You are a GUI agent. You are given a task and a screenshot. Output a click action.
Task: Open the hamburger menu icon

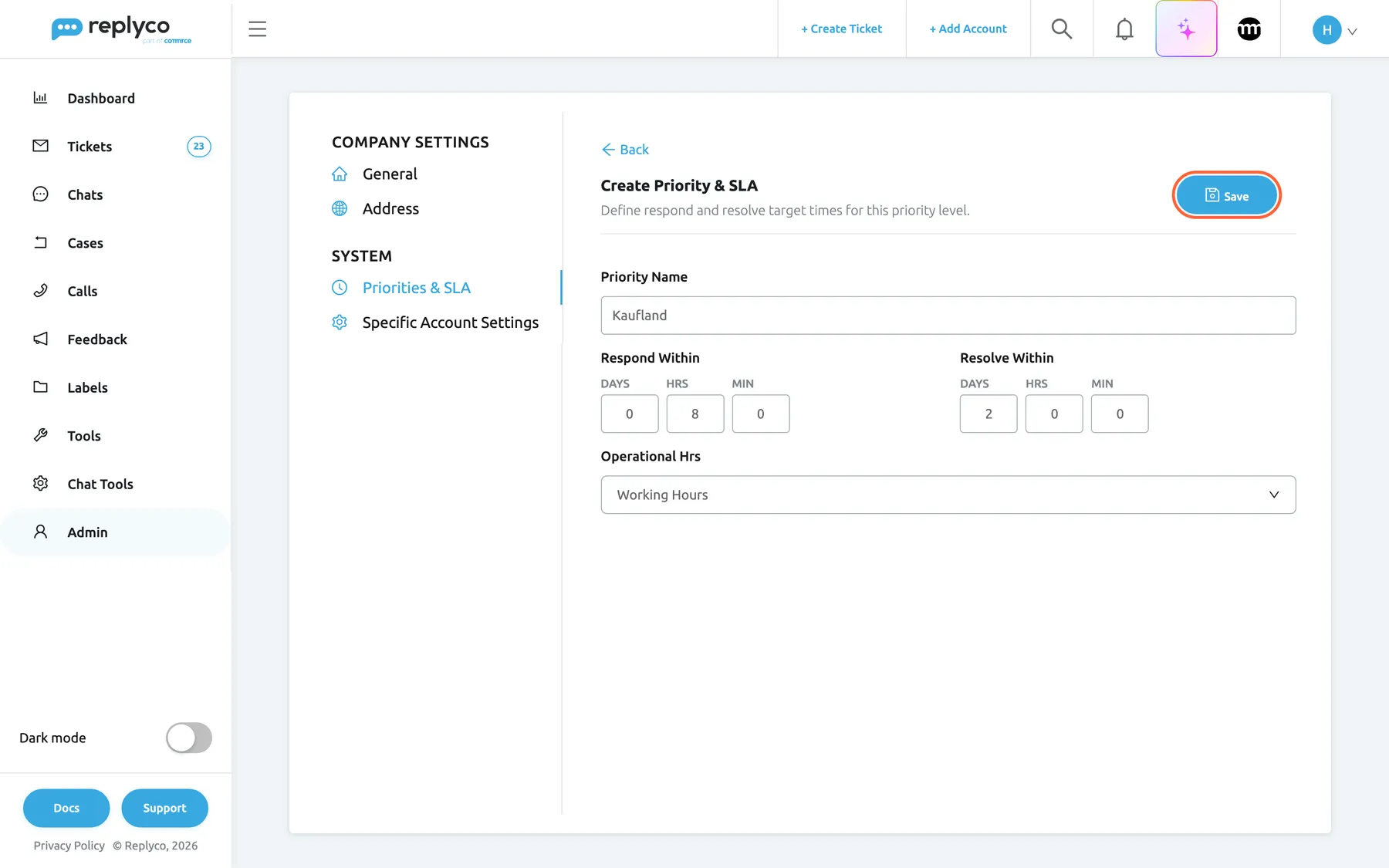257,29
